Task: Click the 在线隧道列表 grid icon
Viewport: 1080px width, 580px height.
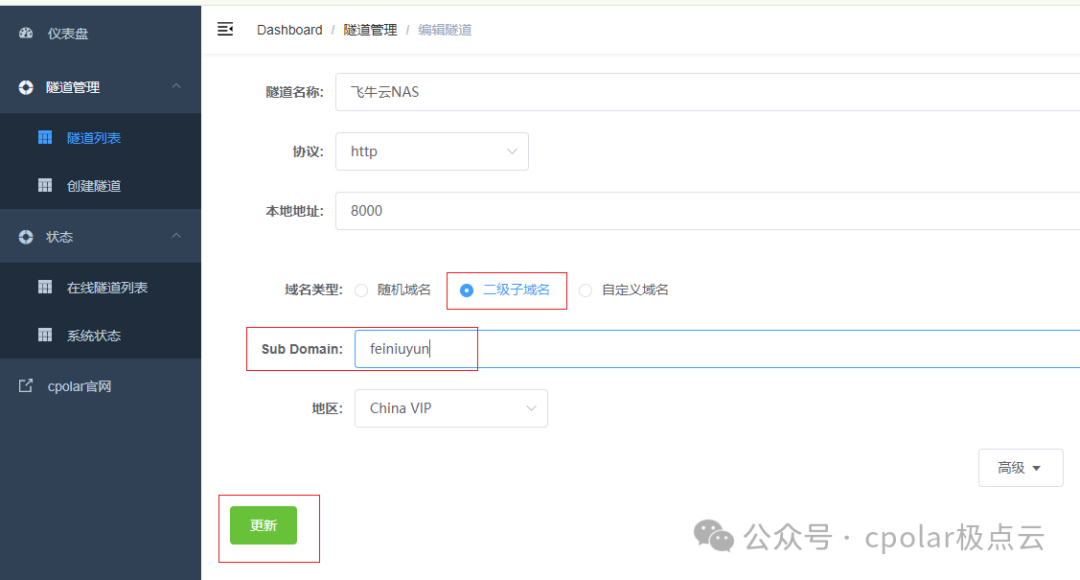Action: [x=45, y=287]
